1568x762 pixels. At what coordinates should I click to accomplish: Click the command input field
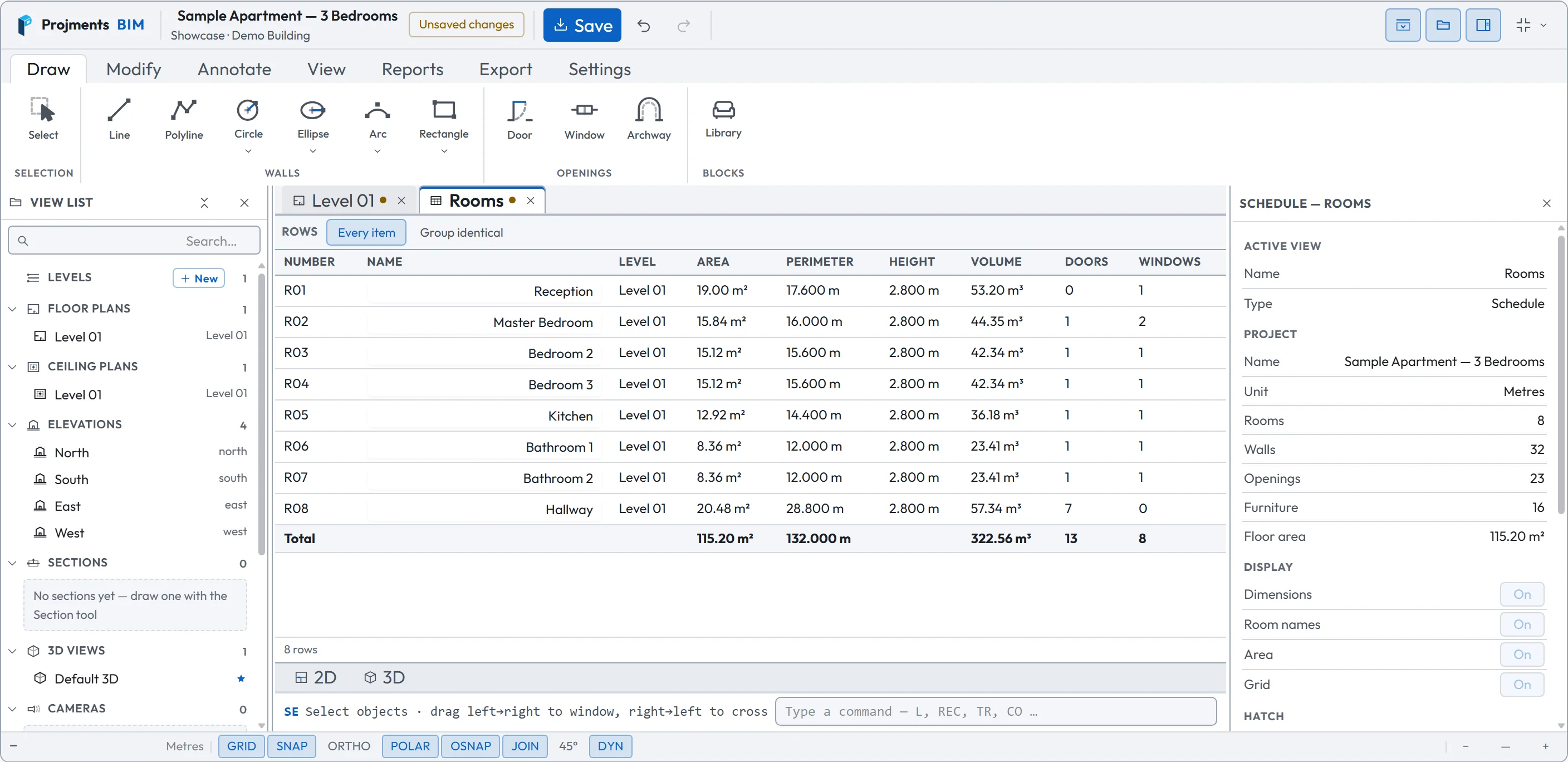995,711
